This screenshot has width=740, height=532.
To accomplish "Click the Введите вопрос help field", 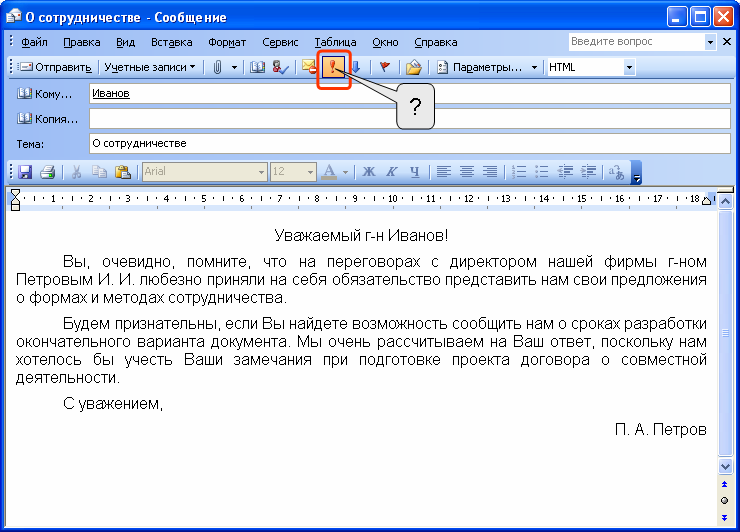I will click(637, 42).
